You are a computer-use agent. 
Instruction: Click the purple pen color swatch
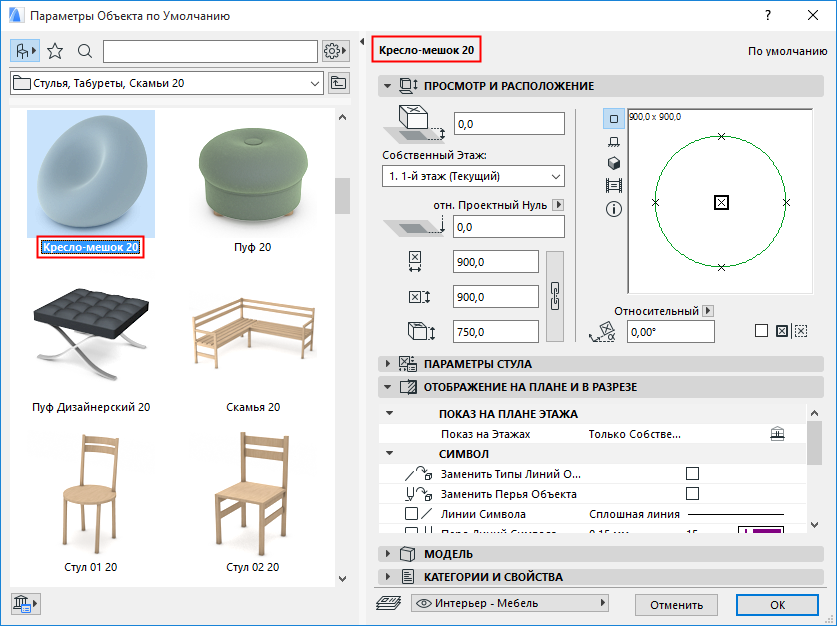(x=761, y=530)
